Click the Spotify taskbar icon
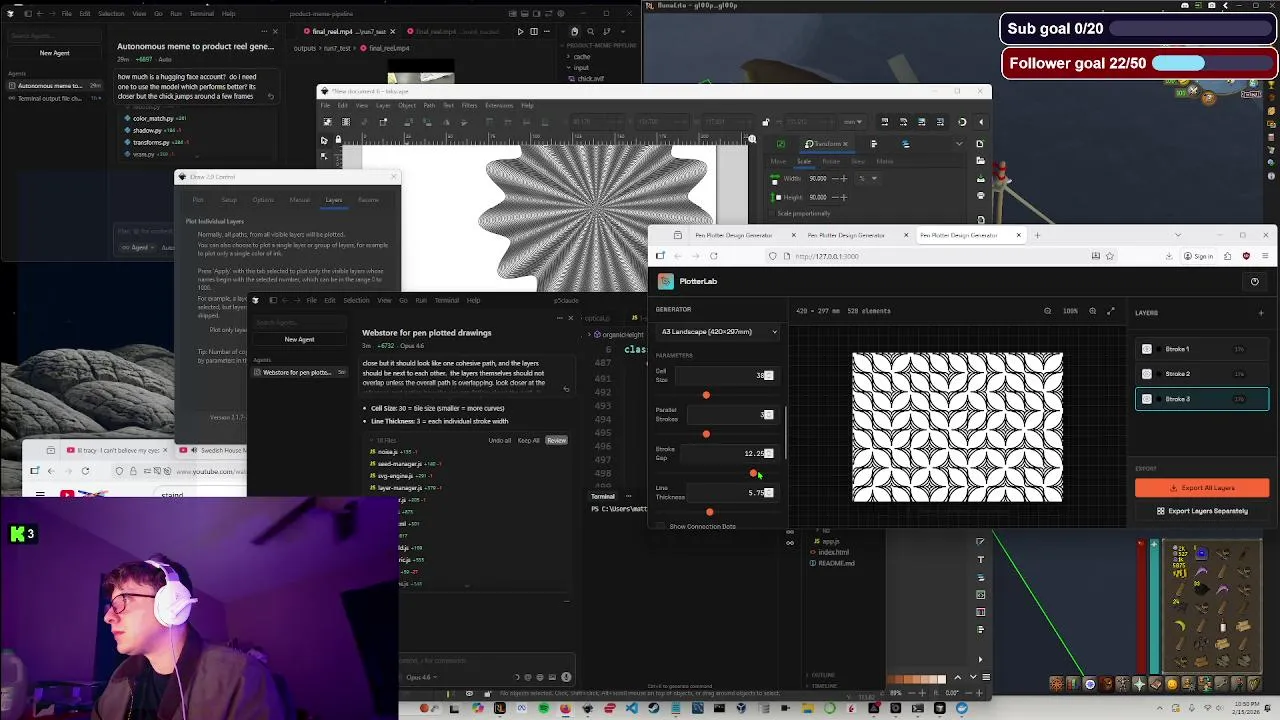The height and width of the screenshot is (720, 1280). (543, 708)
